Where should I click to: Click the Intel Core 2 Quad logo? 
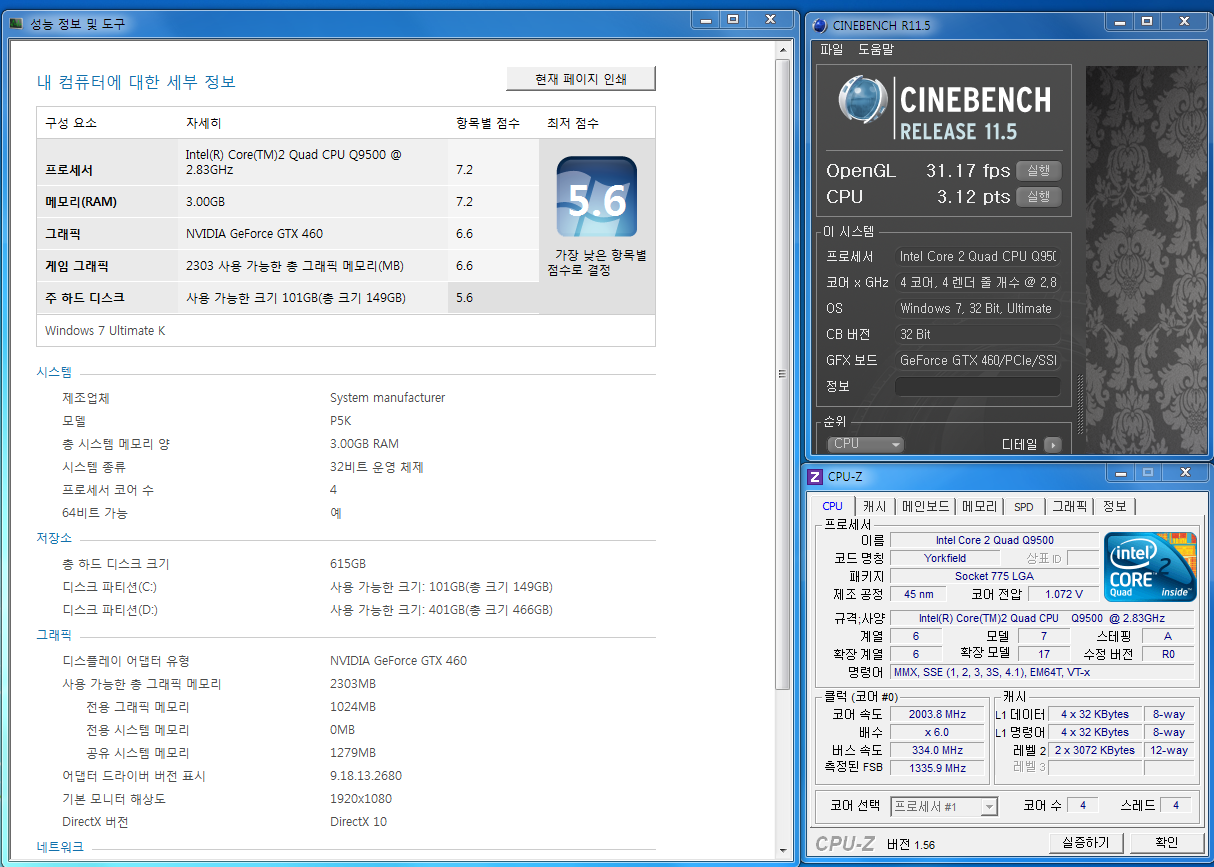[x=1150, y=567]
